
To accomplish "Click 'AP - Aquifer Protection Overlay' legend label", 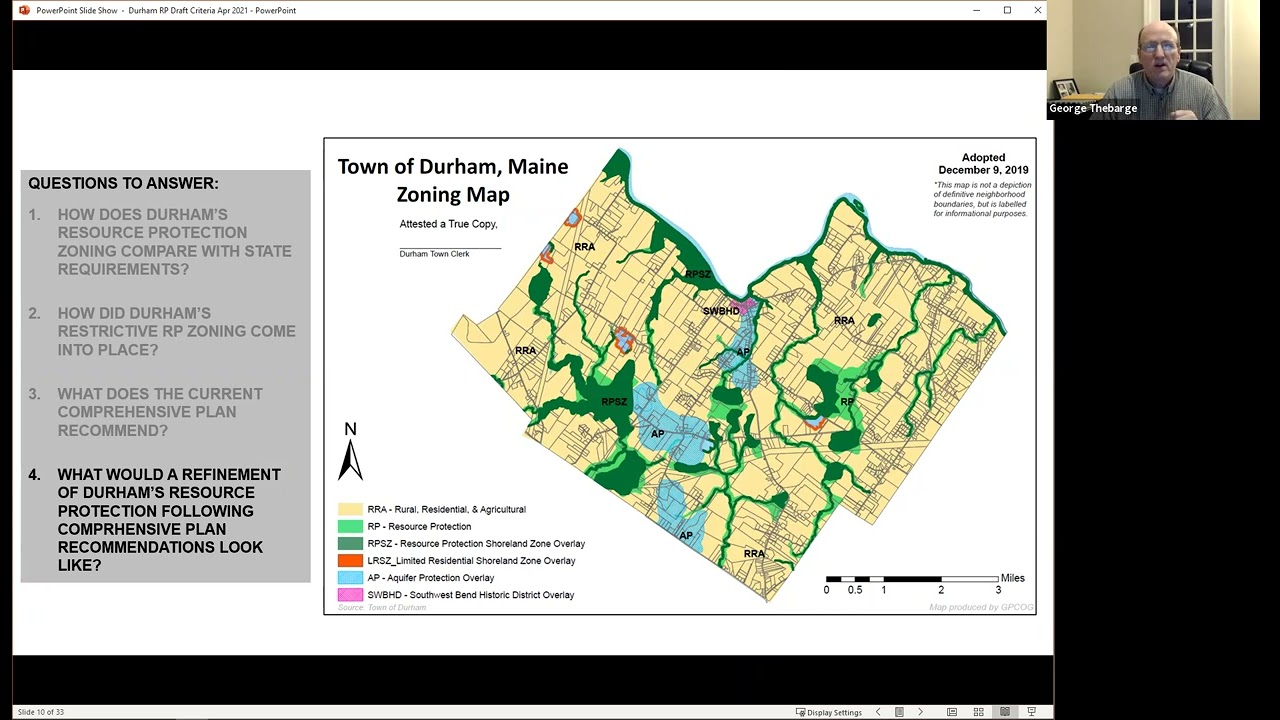I will click(x=430, y=578).
